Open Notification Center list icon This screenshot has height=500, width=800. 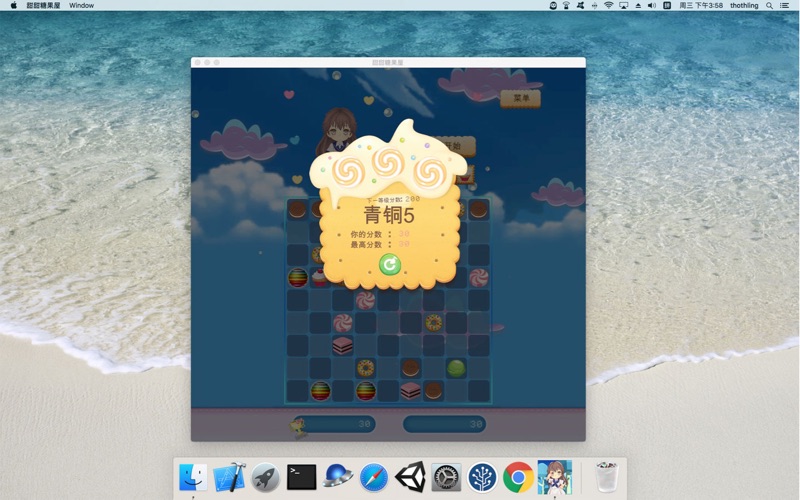(x=784, y=5)
